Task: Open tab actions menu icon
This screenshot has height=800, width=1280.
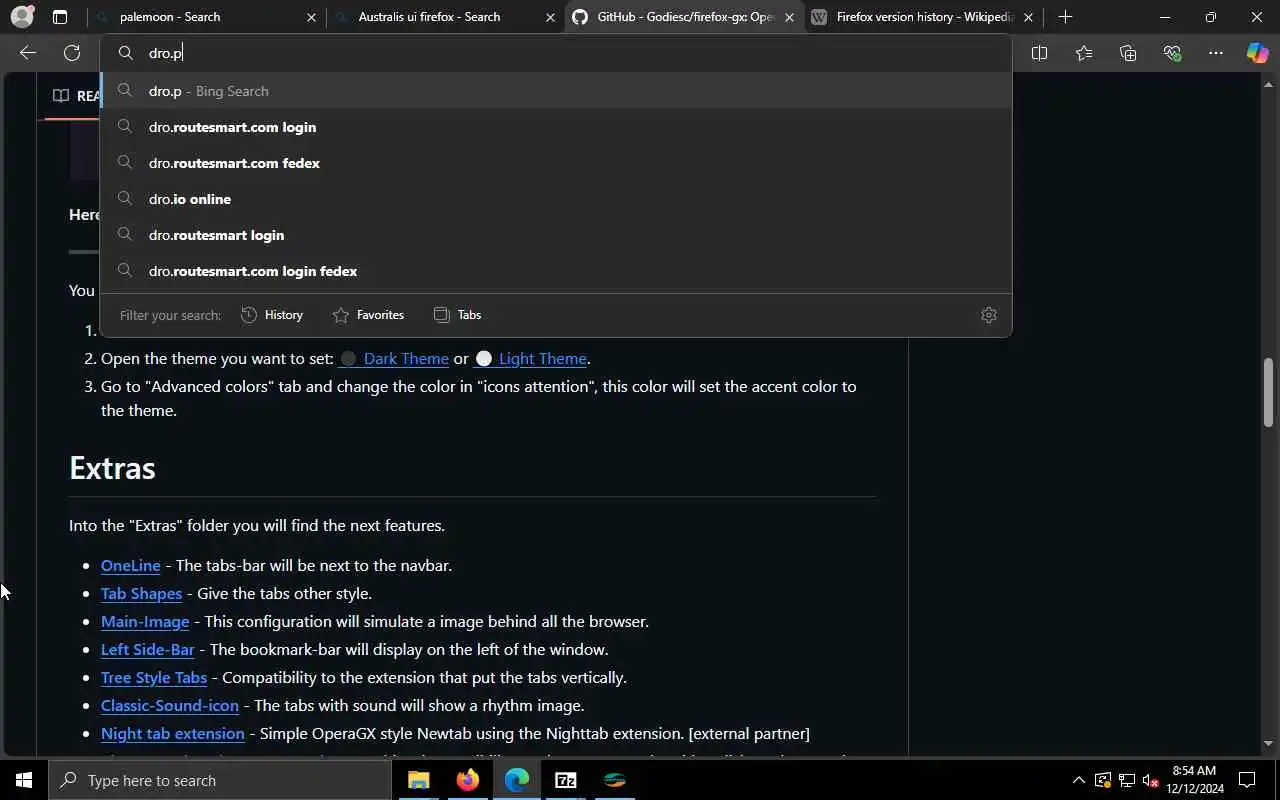Action: tap(60, 17)
